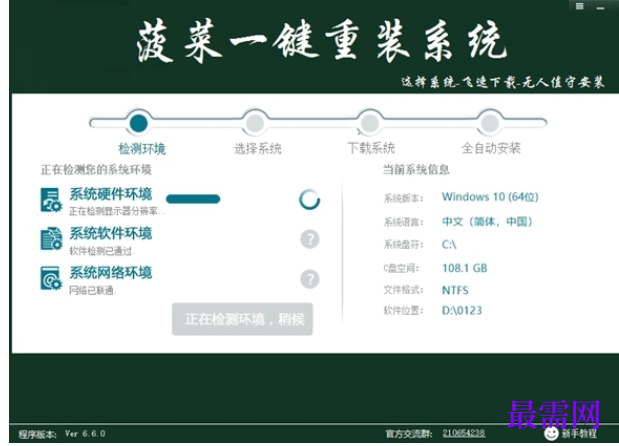Click the 菠菜一键重装系统 title banner
This screenshot has height=446, width=619.
(322, 41)
